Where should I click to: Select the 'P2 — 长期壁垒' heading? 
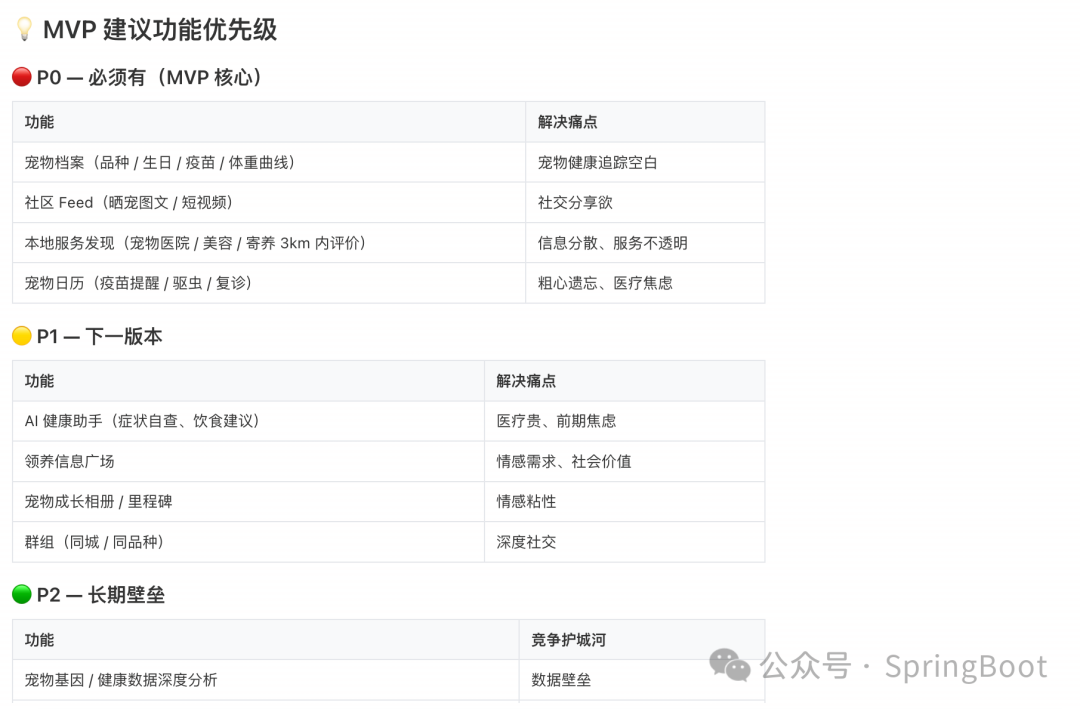click(x=101, y=595)
